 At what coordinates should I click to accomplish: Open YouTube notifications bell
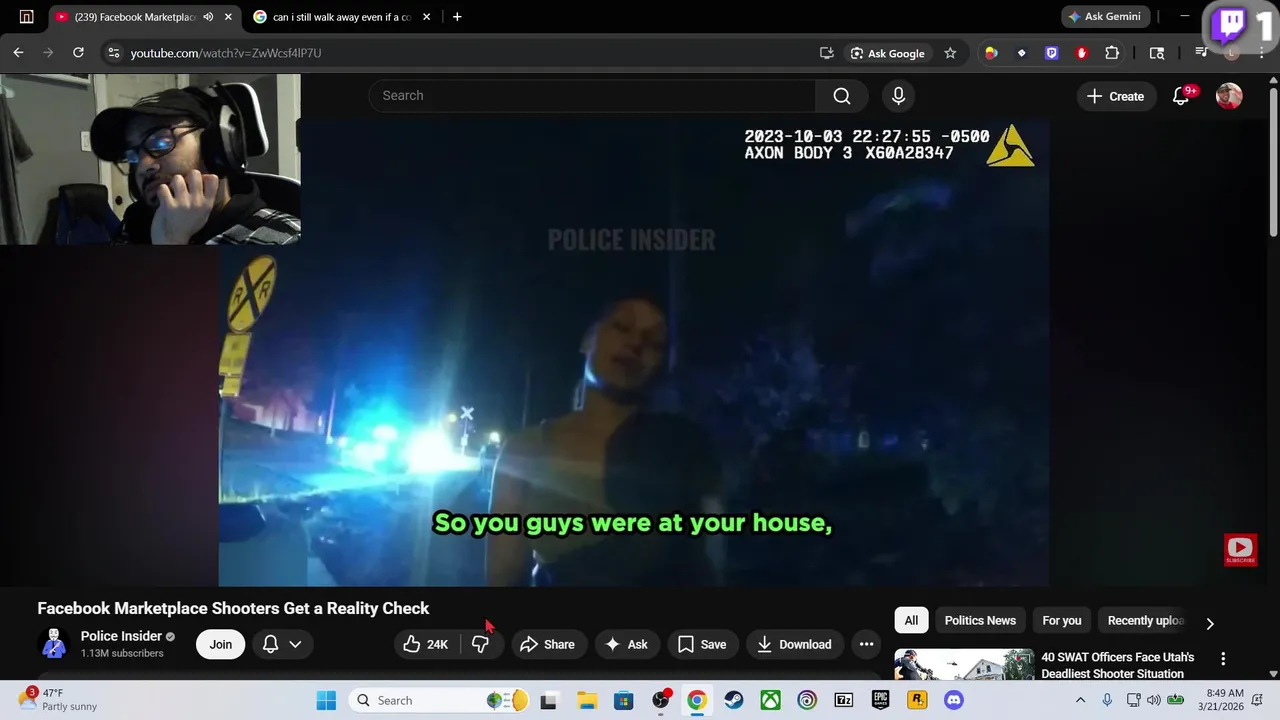[1181, 96]
